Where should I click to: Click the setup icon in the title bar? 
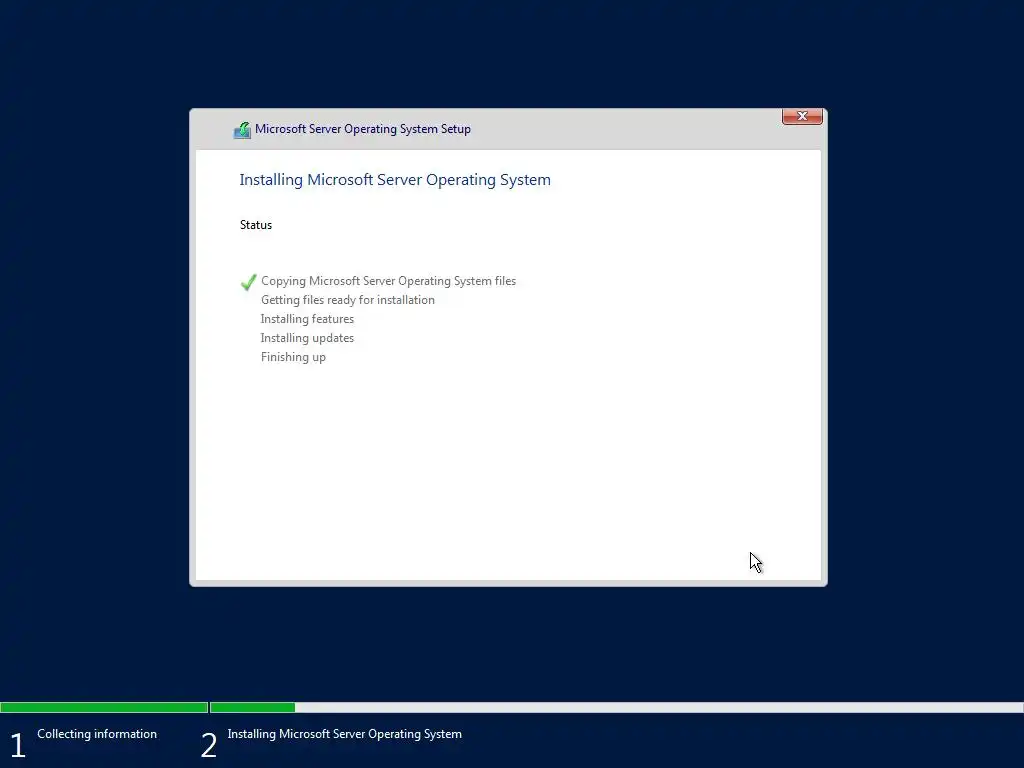pos(242,130)
